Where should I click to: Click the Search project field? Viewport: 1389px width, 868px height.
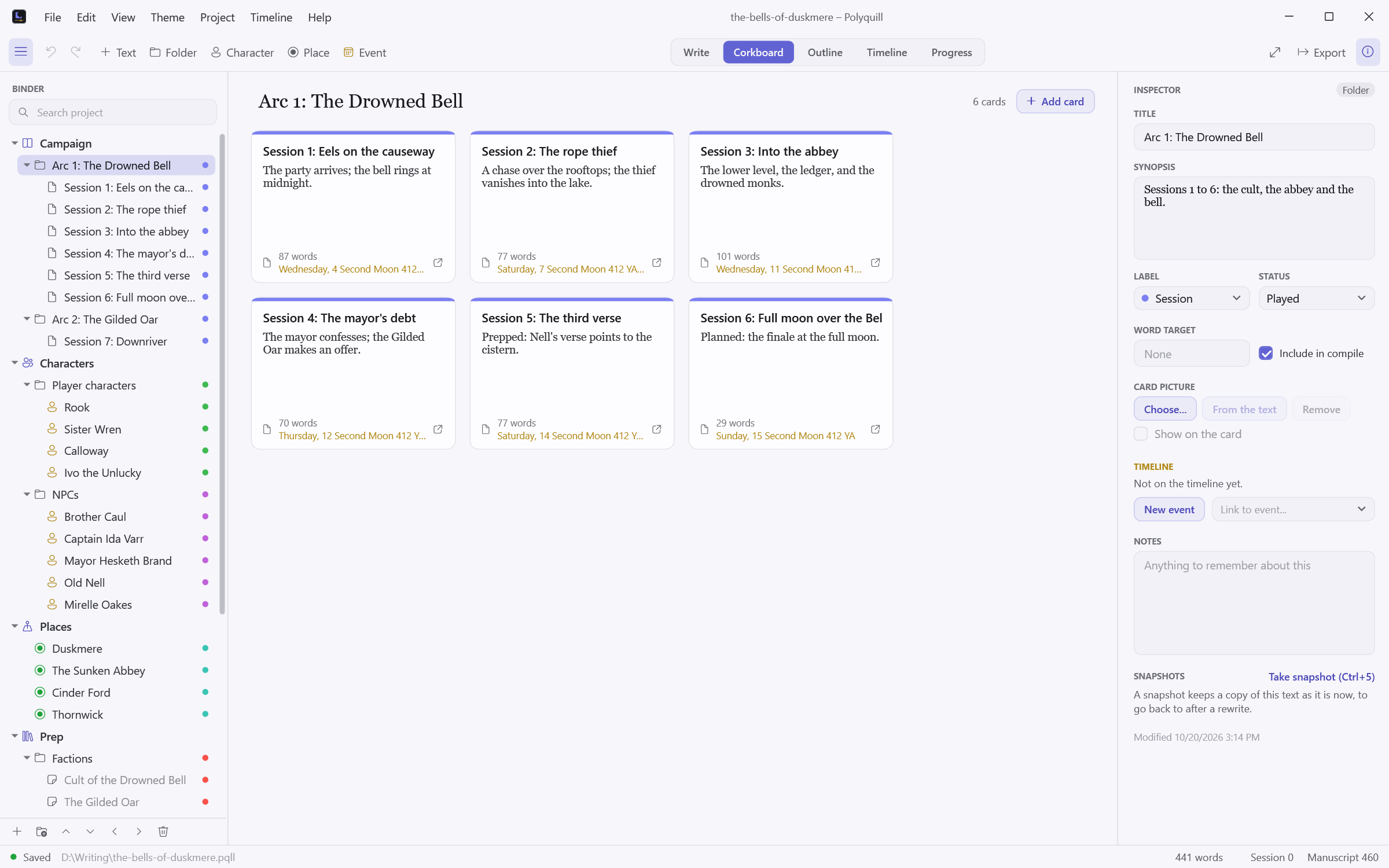[x=113, y=112]
